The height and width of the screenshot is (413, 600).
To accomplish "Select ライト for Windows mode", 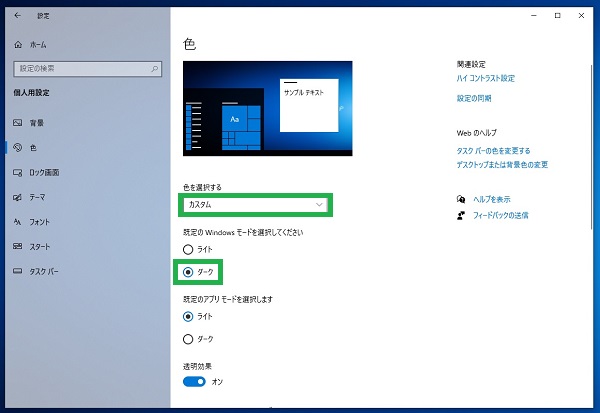I will pyautogui.click(x=188, y=250).
